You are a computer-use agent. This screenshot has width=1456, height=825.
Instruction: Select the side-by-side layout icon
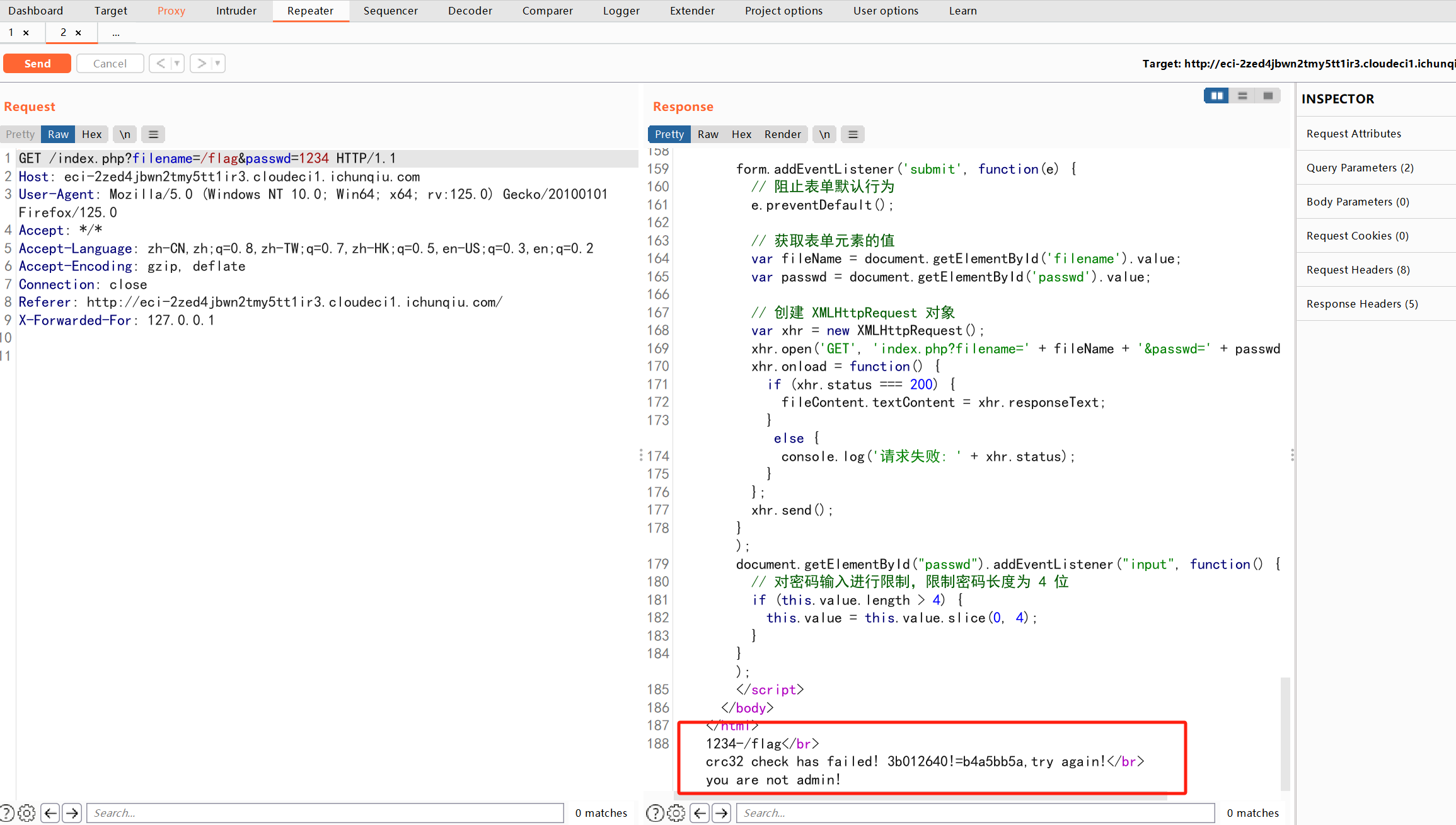[1216, 96]
